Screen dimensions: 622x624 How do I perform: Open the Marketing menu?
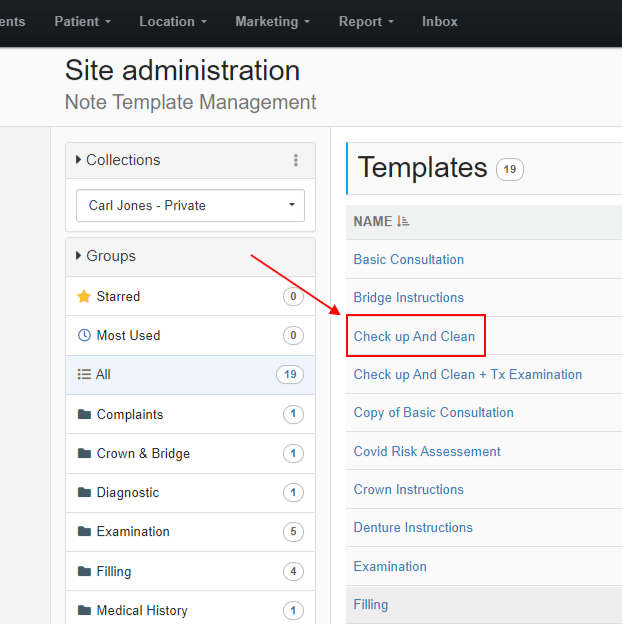pos(273,21)
